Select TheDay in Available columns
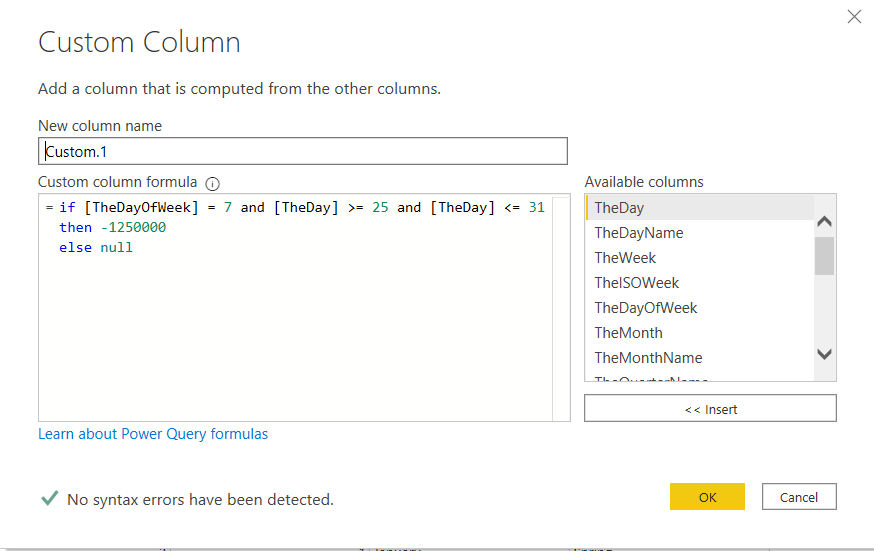This screenshot has height=551, width=874. click(700, 208)
